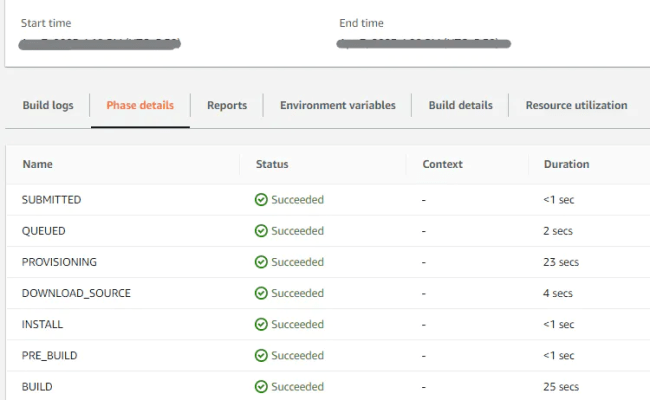Open the Resource utilization tab
This screenshot has width=650, height=400.
[x=576, y=105]
